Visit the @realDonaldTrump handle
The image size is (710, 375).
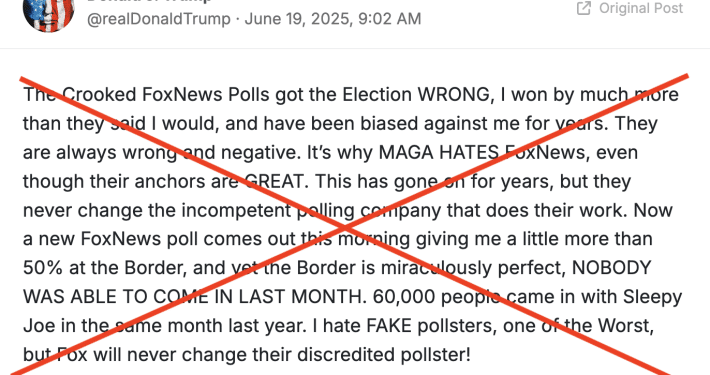coord(158,19)
